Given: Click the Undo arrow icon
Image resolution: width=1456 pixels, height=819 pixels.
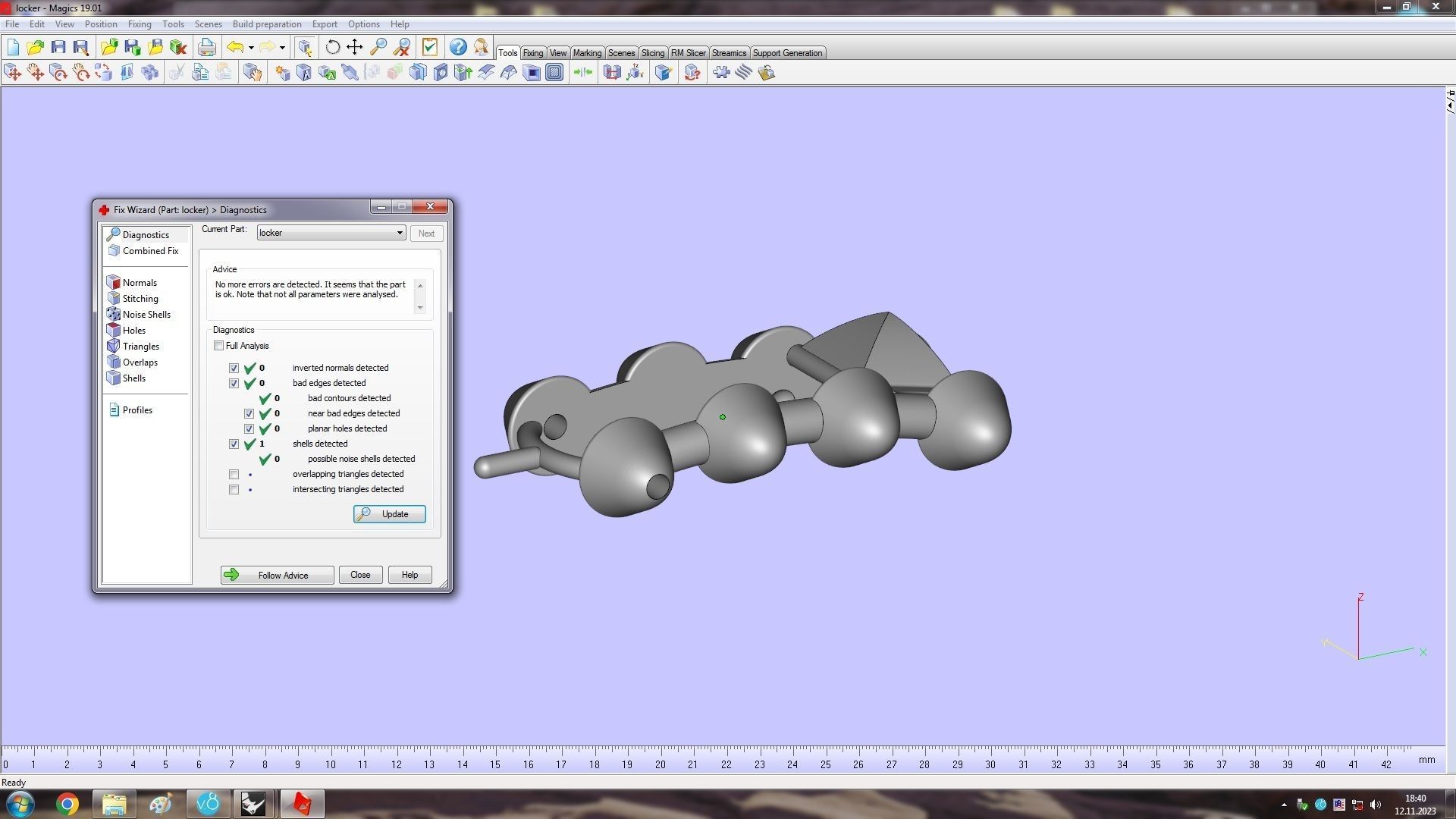Looking at the screenshot, I should coord(235,48).
